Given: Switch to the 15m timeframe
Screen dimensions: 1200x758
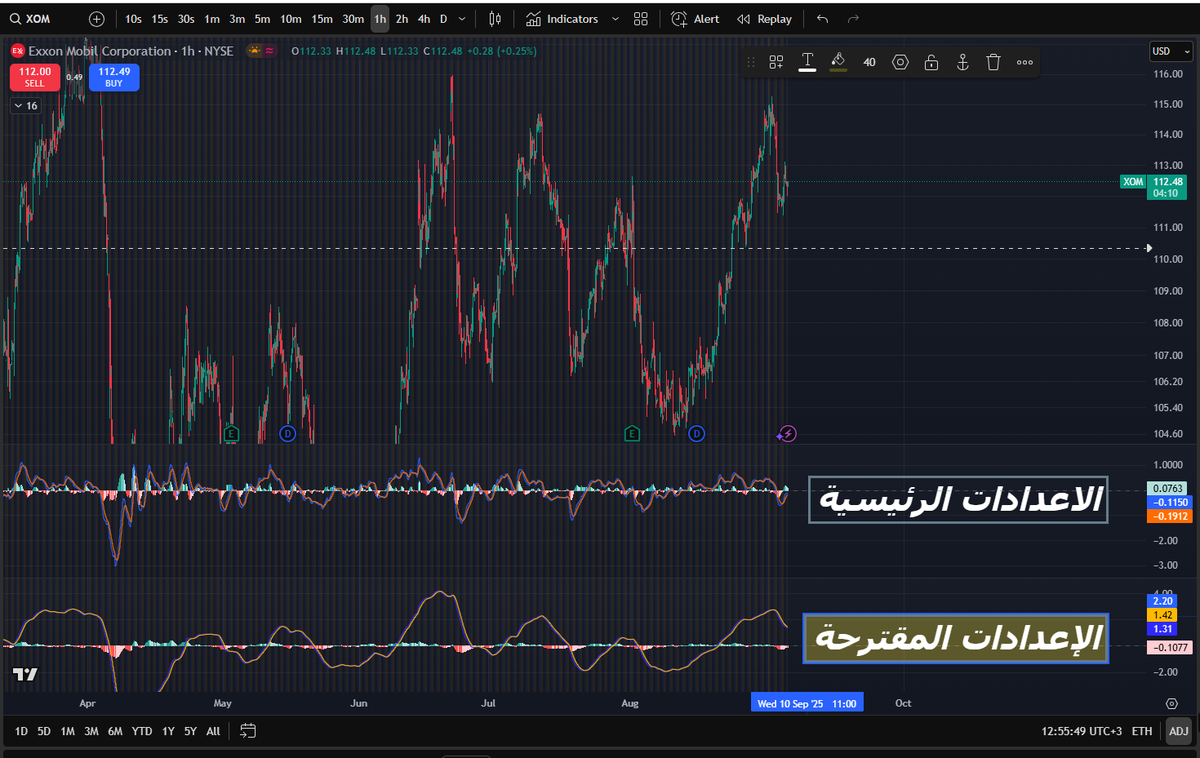Looking at the screenshot, I should (x=322, y=19).
